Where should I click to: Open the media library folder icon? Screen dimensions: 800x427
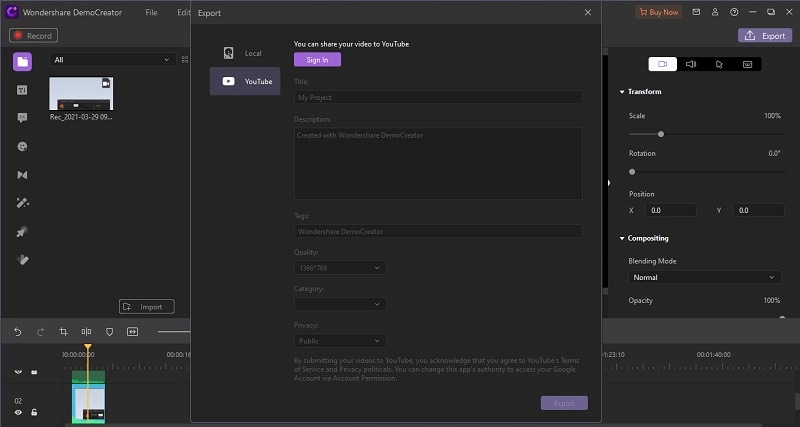pyautogui.click(x=22, y=62)
